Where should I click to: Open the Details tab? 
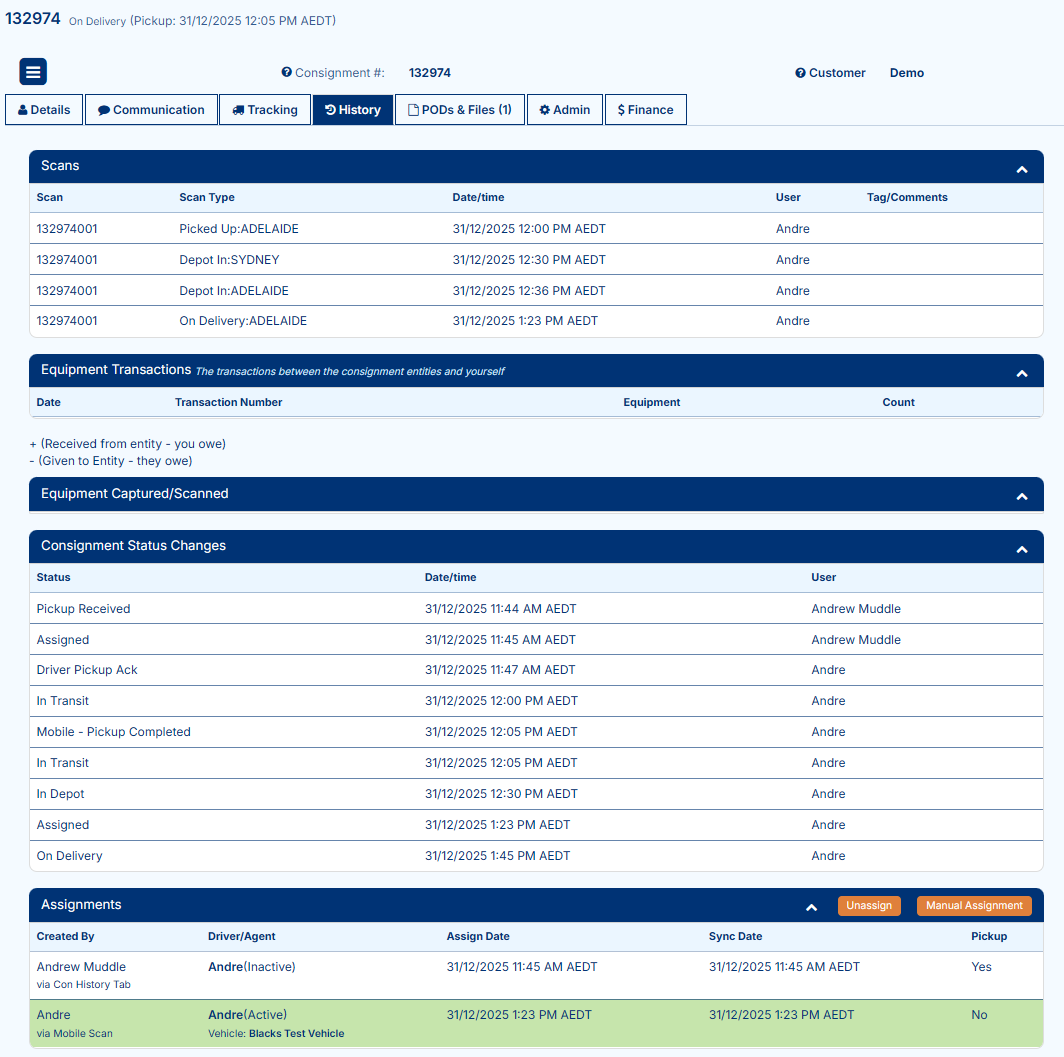point(44,110)
